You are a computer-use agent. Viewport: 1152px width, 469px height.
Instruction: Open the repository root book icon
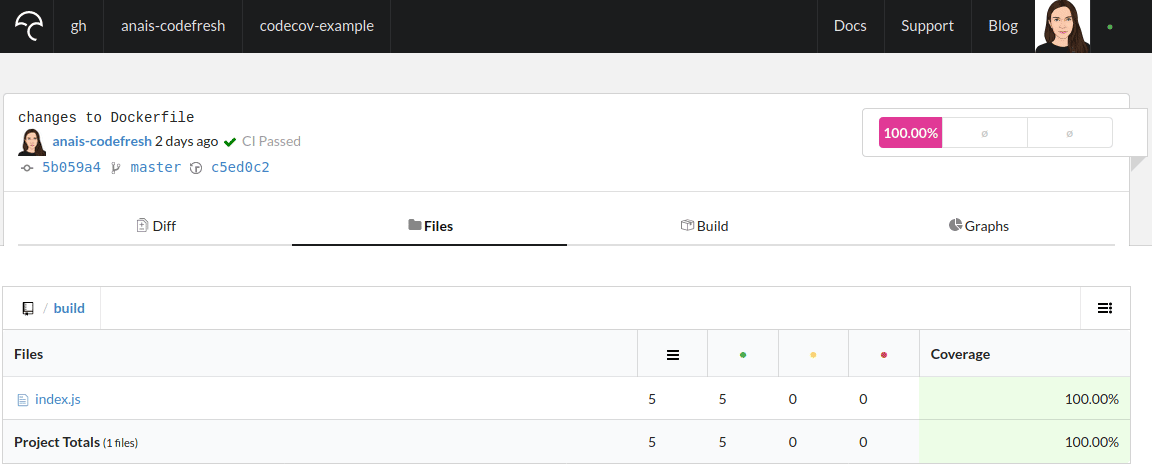pos(28,308)
